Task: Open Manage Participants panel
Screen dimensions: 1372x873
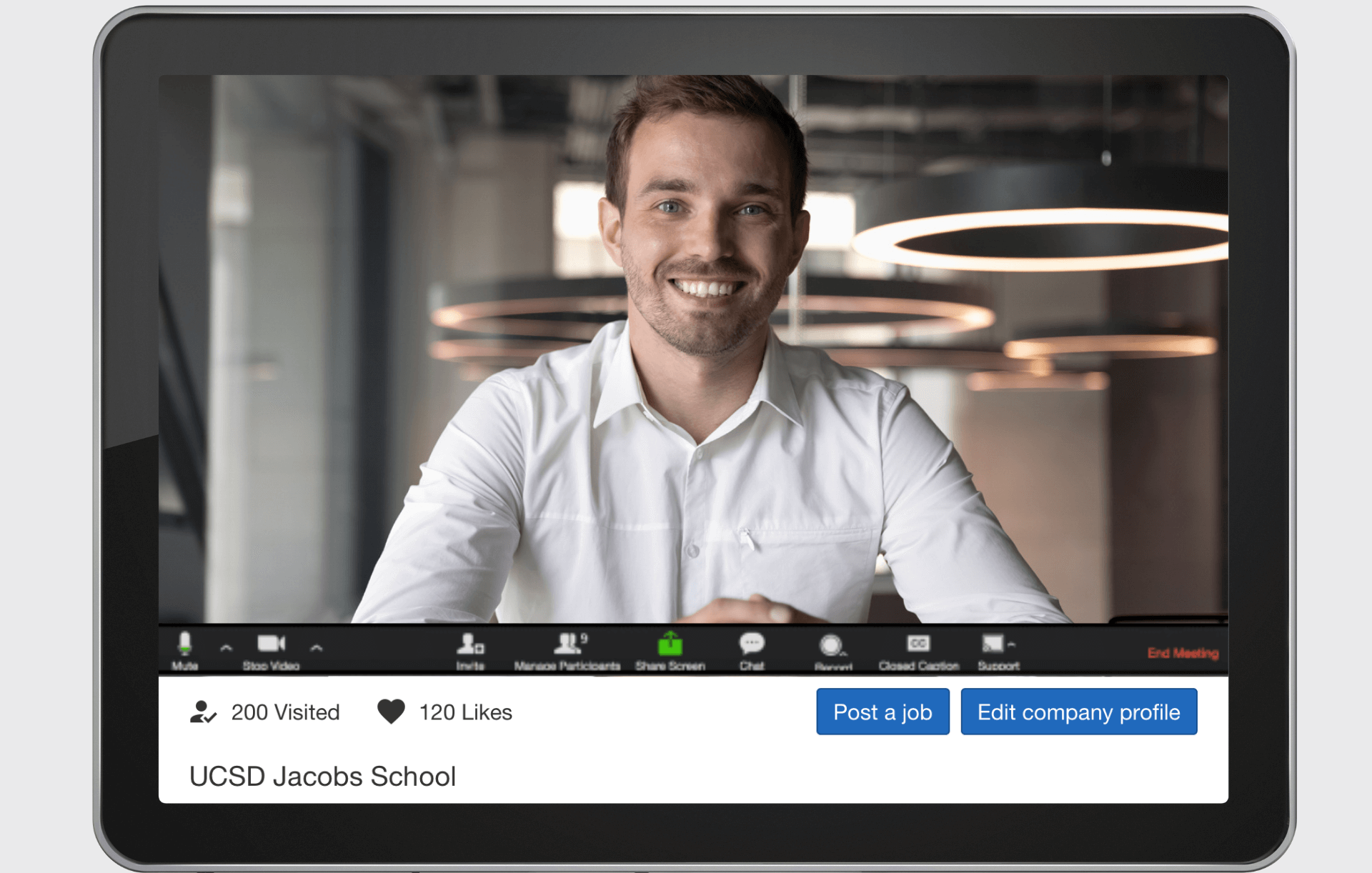Action: [x=567, y=645]
